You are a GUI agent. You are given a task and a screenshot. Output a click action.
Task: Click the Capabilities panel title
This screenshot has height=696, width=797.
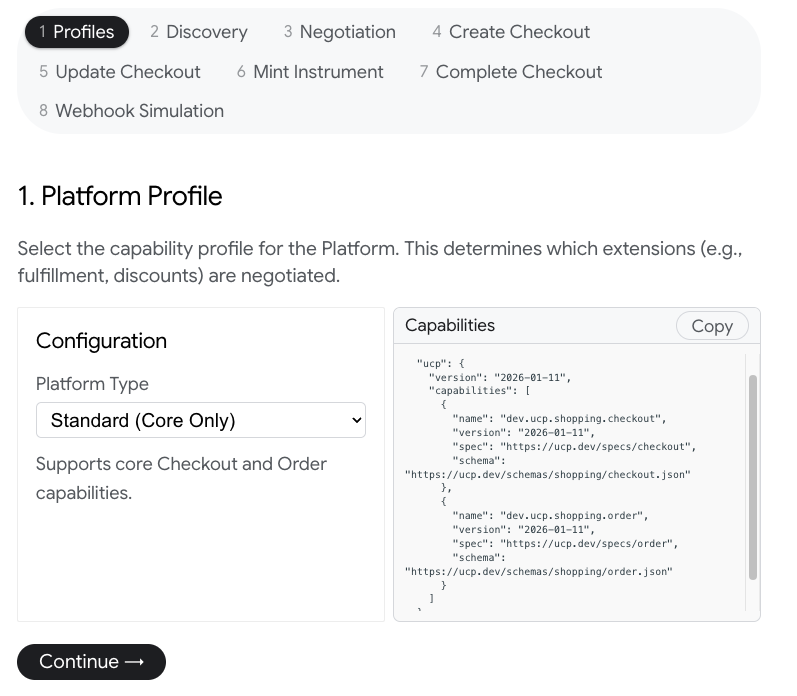(x=450, y=325)
